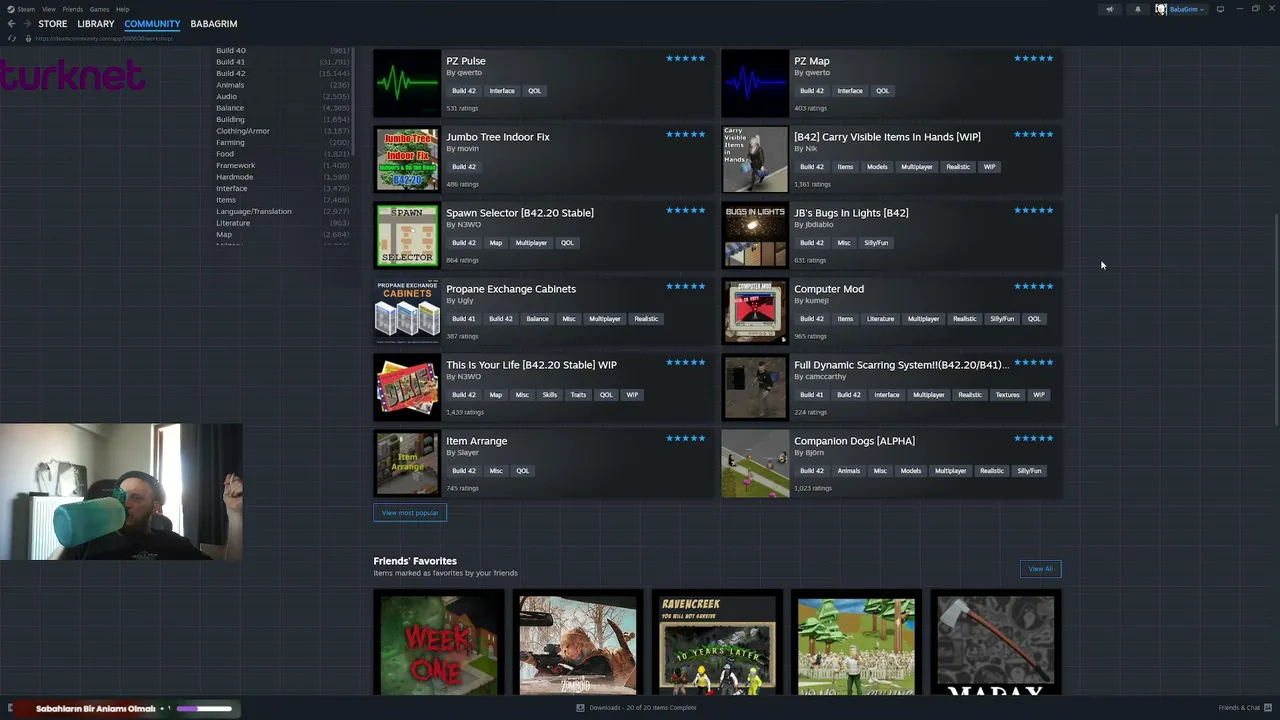Expand the BabaGrim account dropdown
The height and width of the screenshot is (720, 1280).
pos(1188,9)
